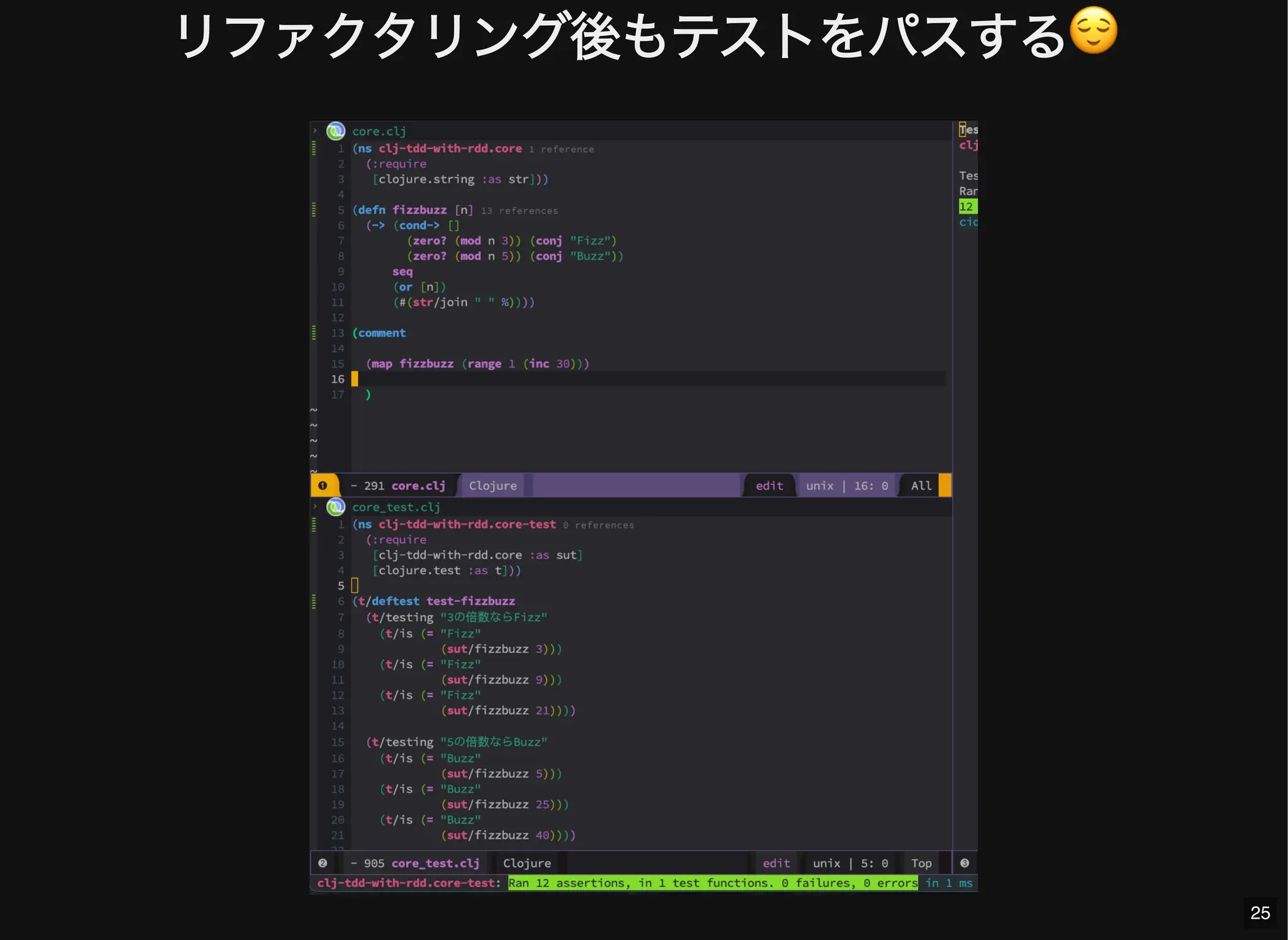This screenshot has height=940, width=1288.
Task: Click '905 core_test.clj' statusline segment
Action: [421, 863]
